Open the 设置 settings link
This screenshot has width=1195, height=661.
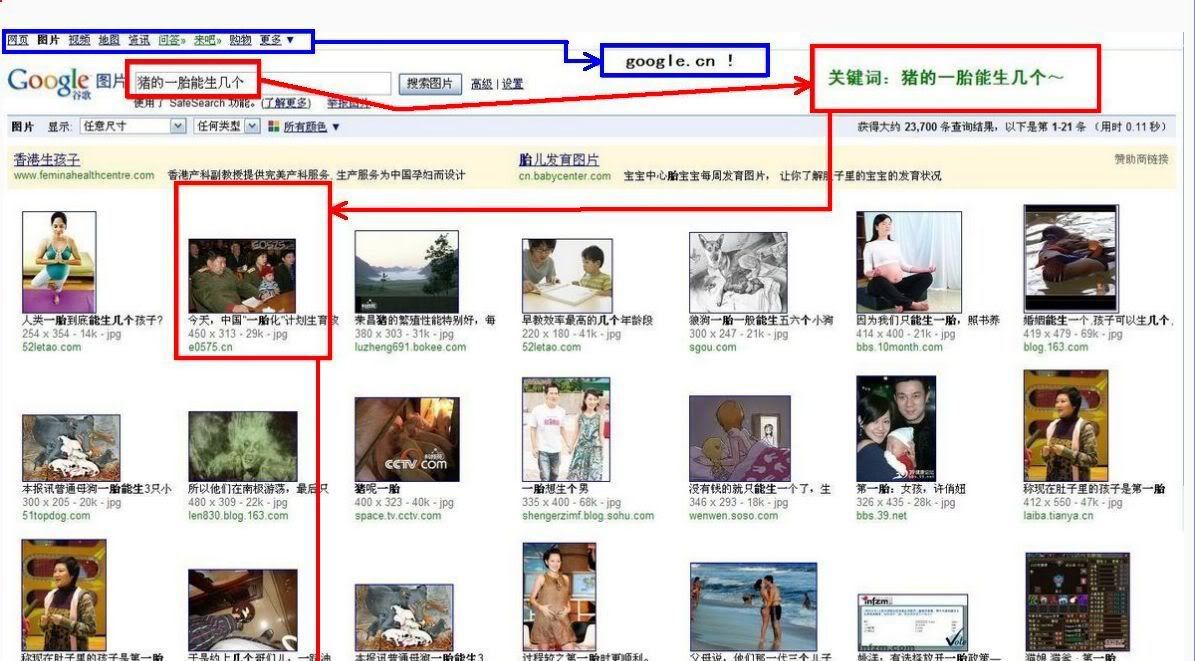point(513,84)
